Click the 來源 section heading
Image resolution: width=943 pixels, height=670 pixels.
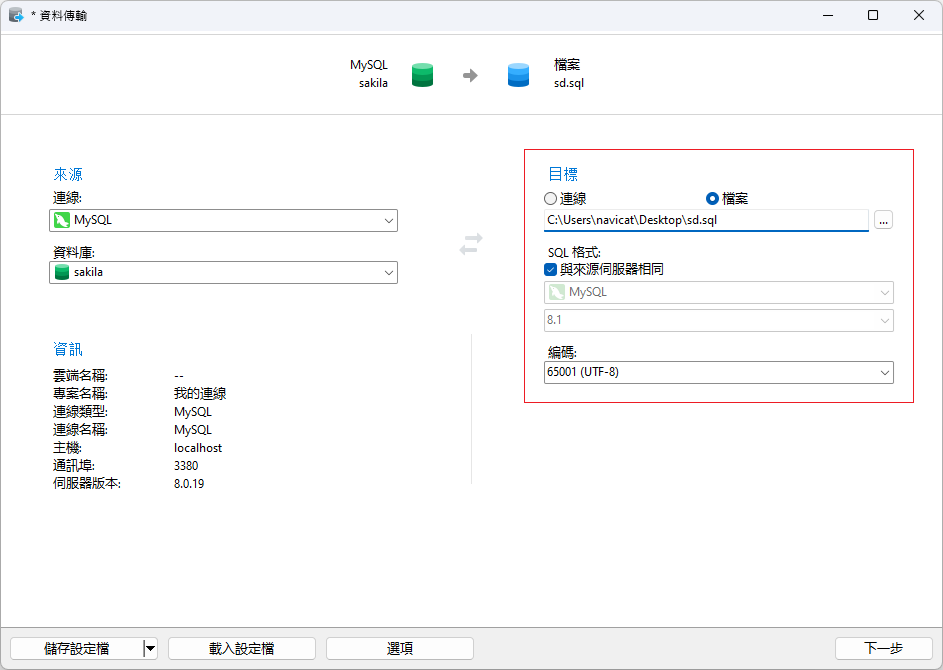click(68, 174)
